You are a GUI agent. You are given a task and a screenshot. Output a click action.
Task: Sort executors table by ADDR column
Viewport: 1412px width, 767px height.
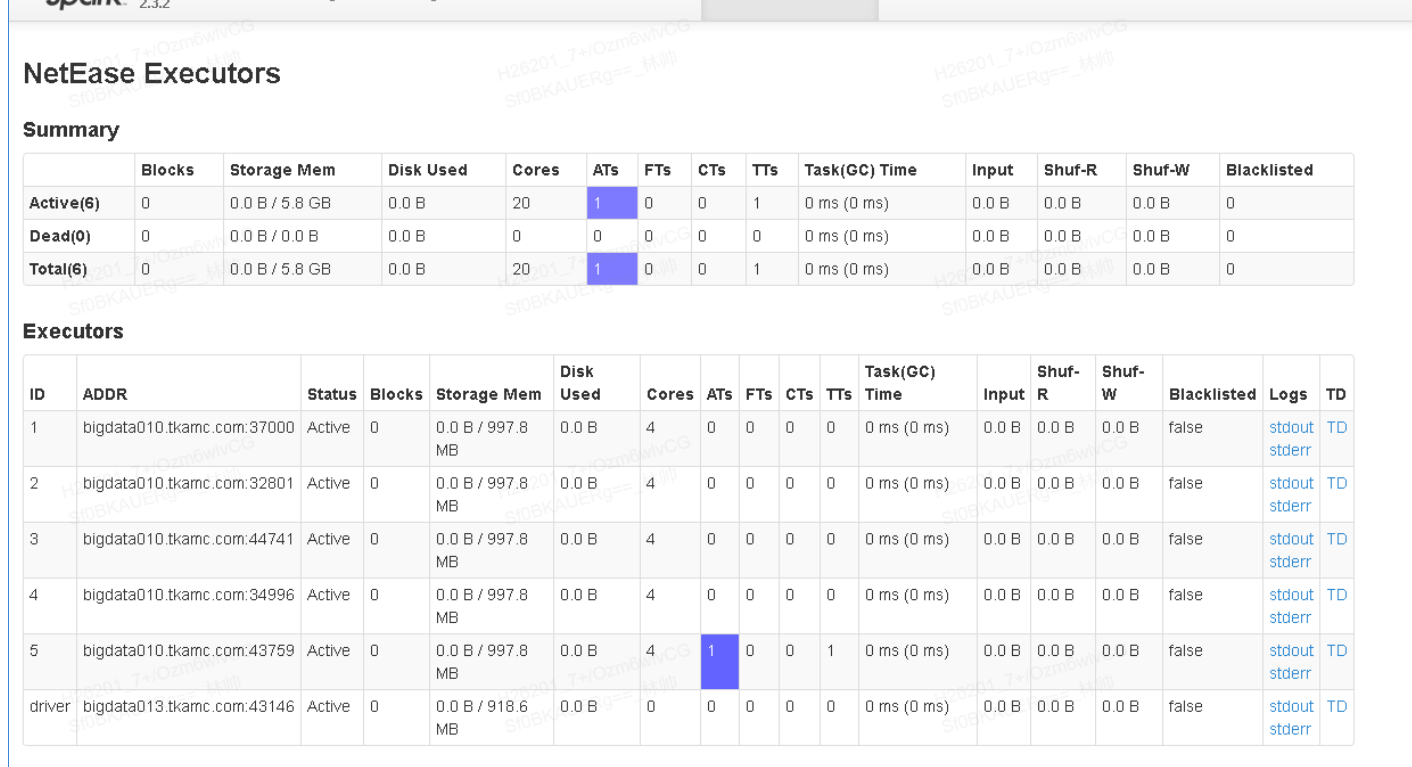(104, 395)
